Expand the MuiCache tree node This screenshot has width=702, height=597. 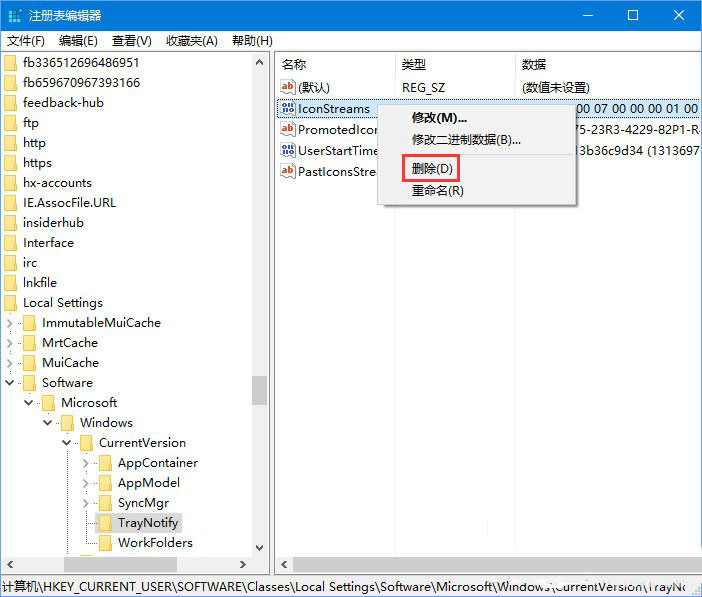[x=9, y=363]
